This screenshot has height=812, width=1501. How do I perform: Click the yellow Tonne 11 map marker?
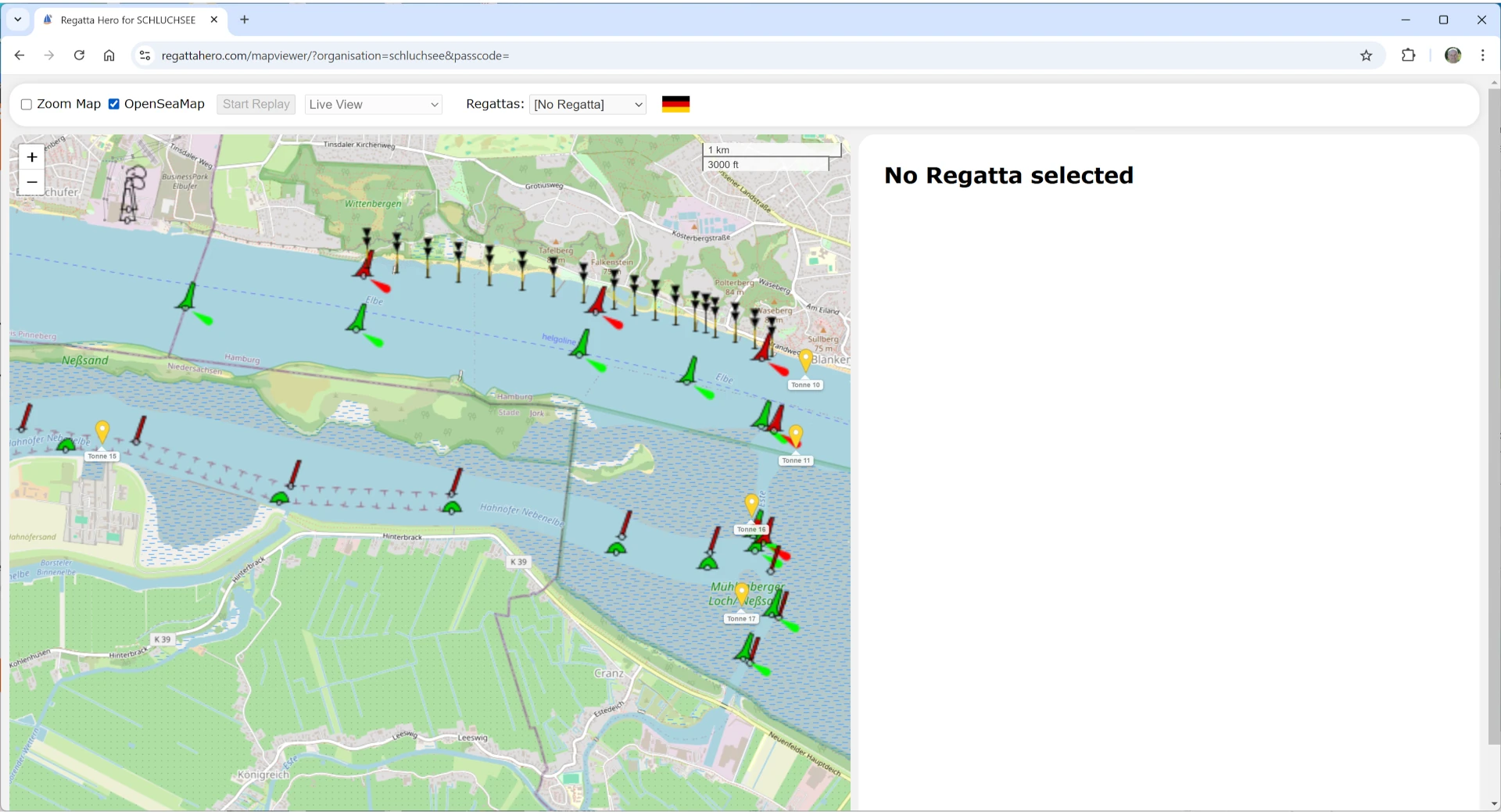(795, 435)
